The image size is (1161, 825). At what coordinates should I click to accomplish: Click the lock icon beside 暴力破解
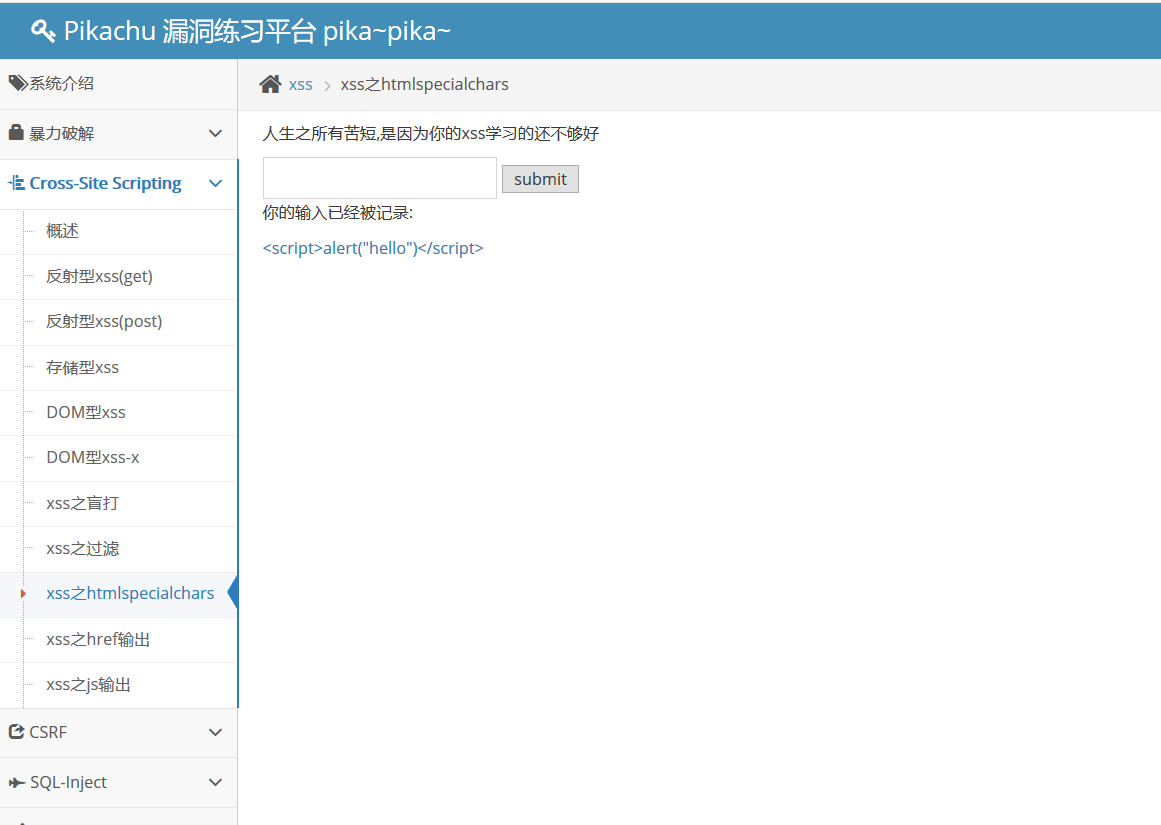point(16,133)
